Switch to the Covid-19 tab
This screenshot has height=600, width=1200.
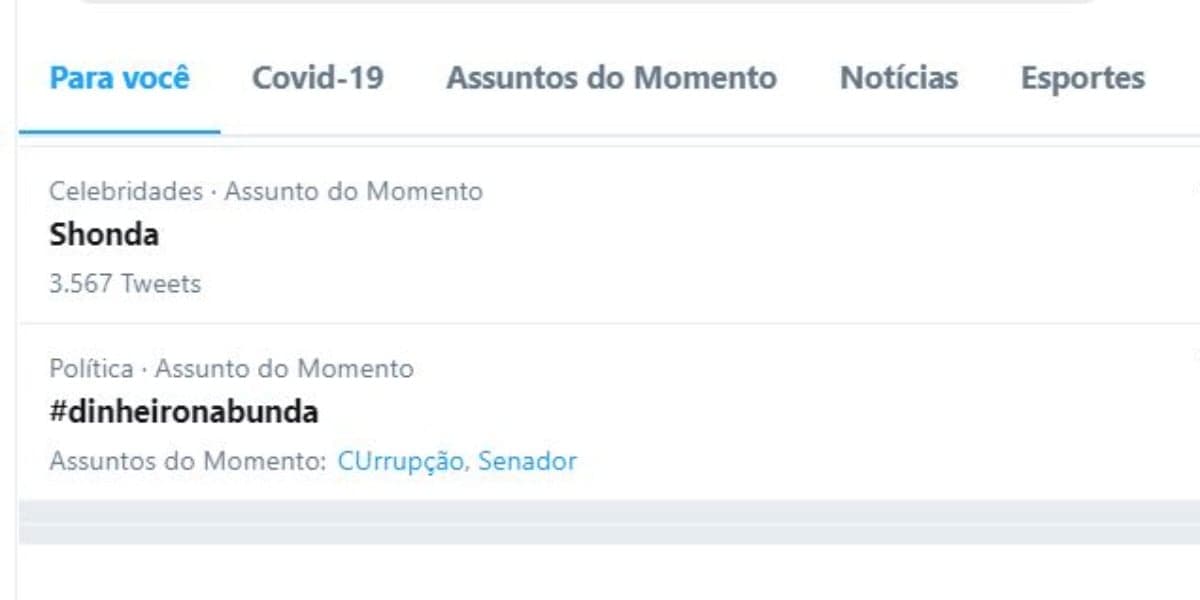coord(317,78)
